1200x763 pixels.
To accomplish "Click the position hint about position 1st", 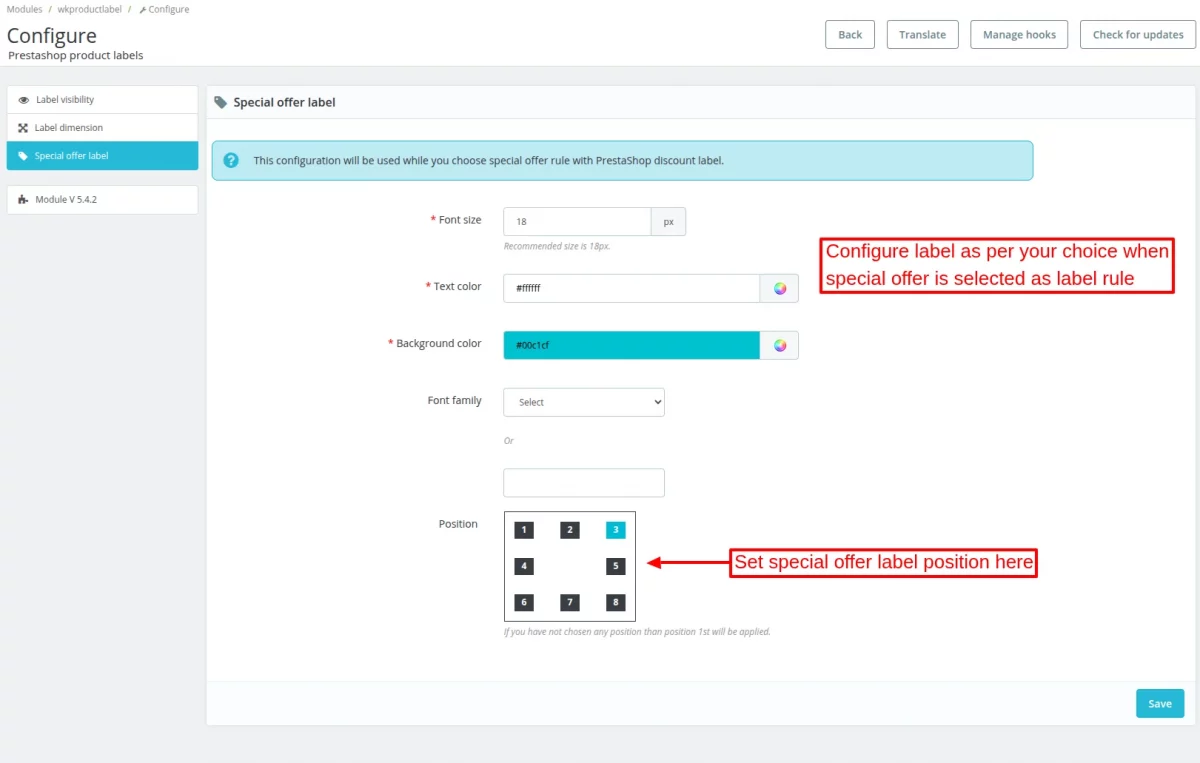I will pos(637,632).
